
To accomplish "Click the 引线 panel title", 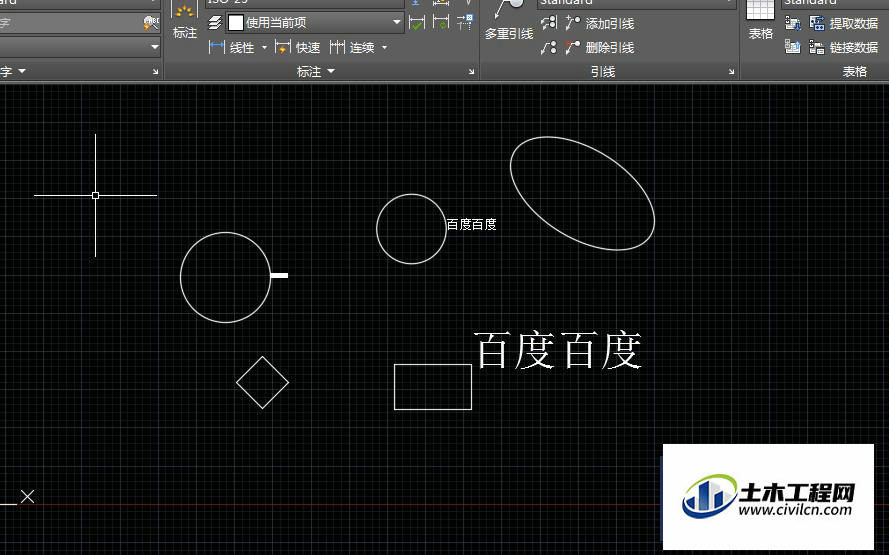I will pyautogui.click(x=603, y=71).
